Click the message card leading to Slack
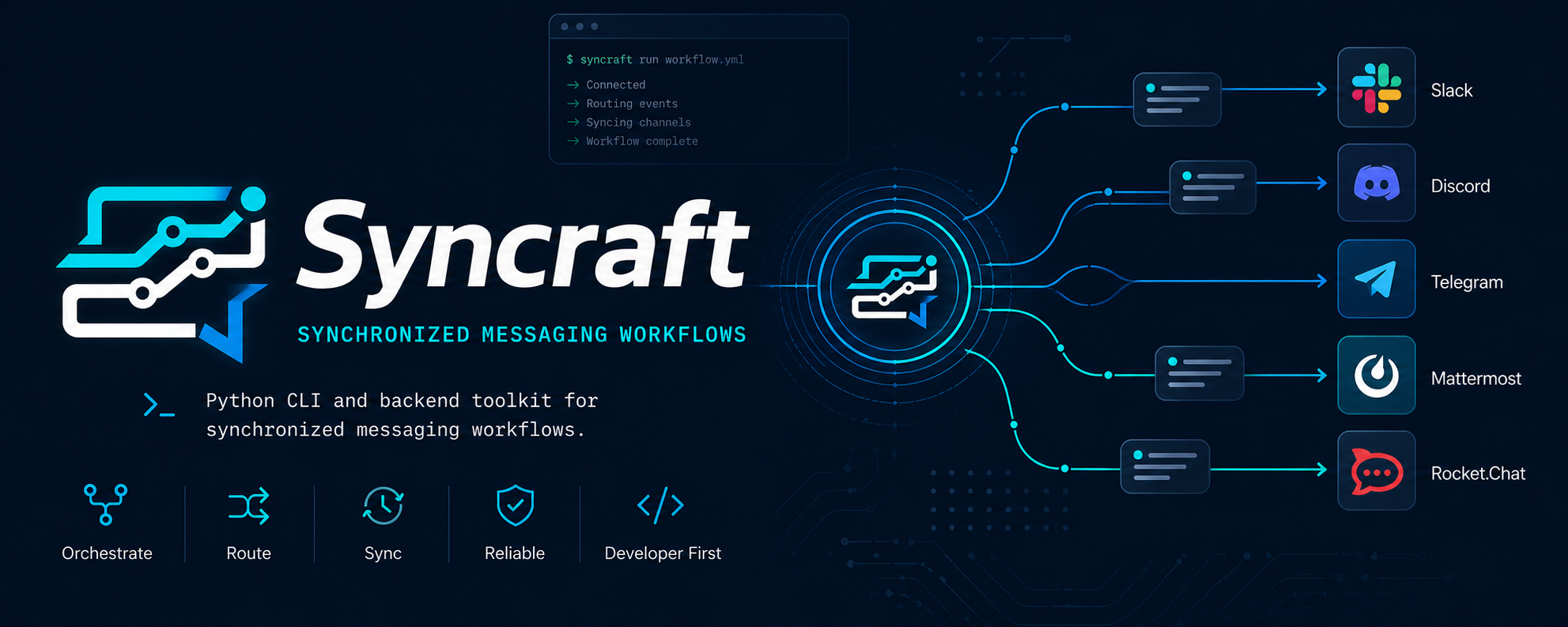The height and width of the screenshot is (627, 1568). click(1177, 100)
